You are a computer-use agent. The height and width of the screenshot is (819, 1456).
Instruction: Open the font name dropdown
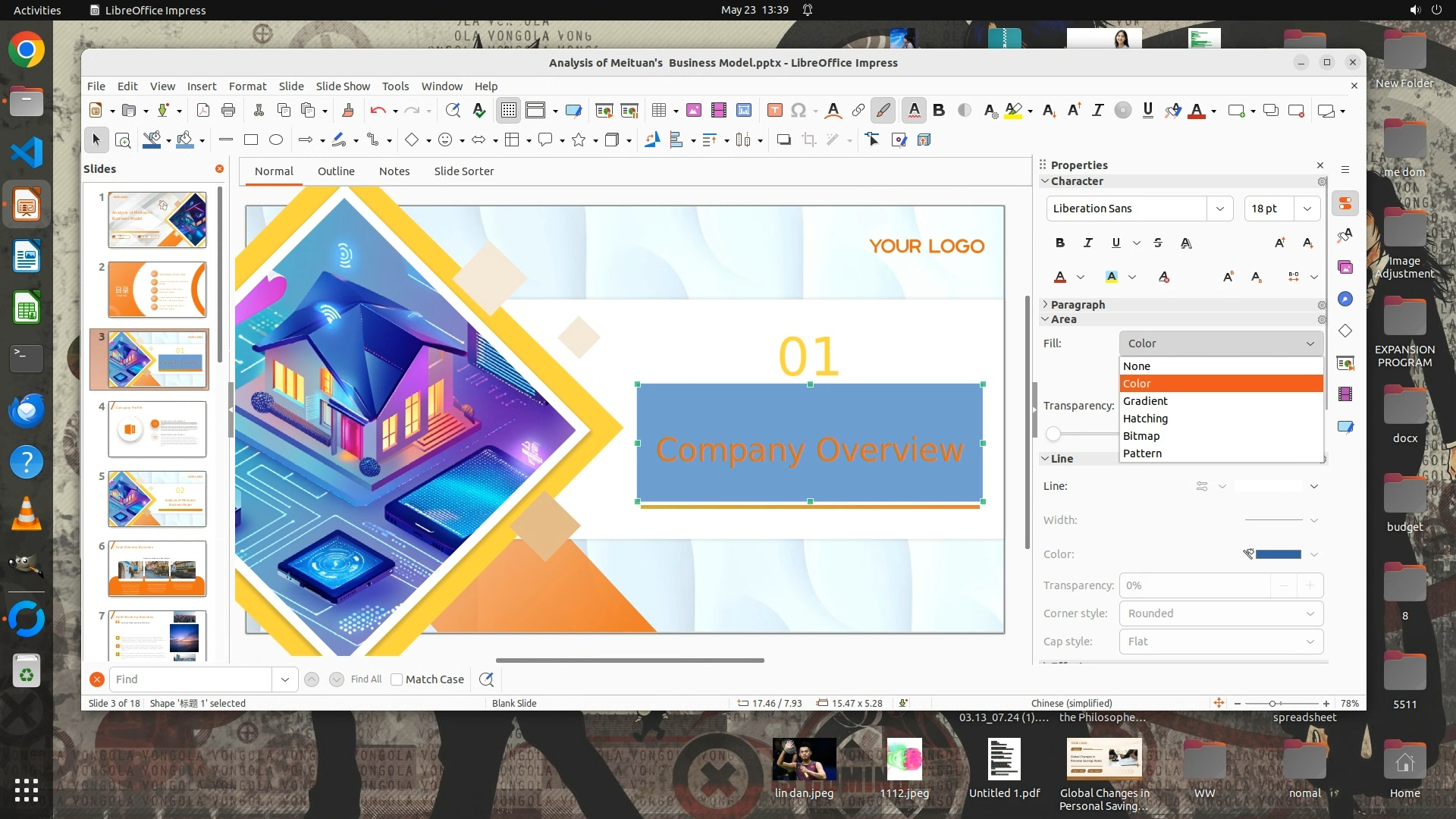pos(1219,209)
